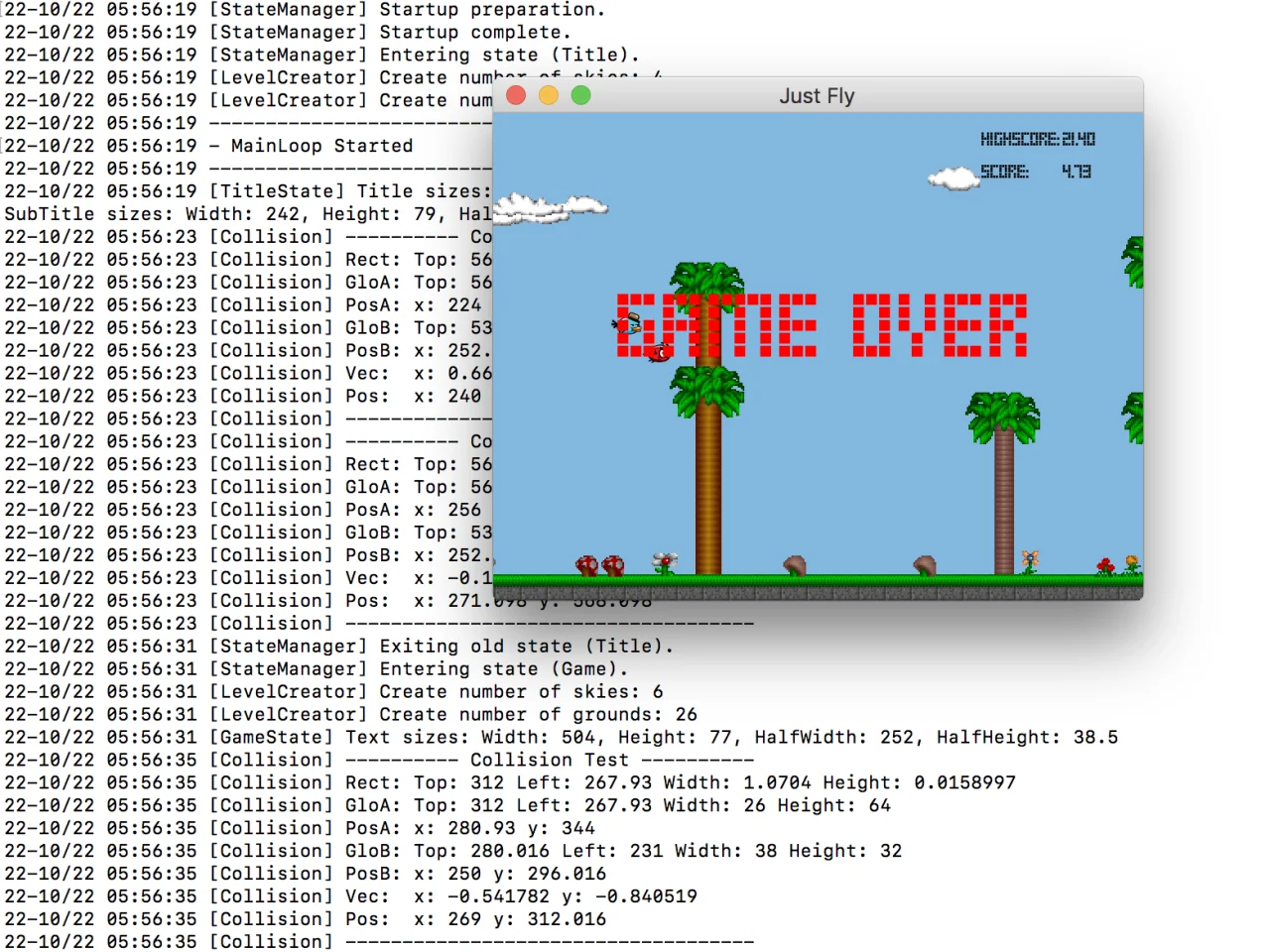Click the white daisy flower on grass
This screenshot has width=1270, height=952.
[665, 563]
